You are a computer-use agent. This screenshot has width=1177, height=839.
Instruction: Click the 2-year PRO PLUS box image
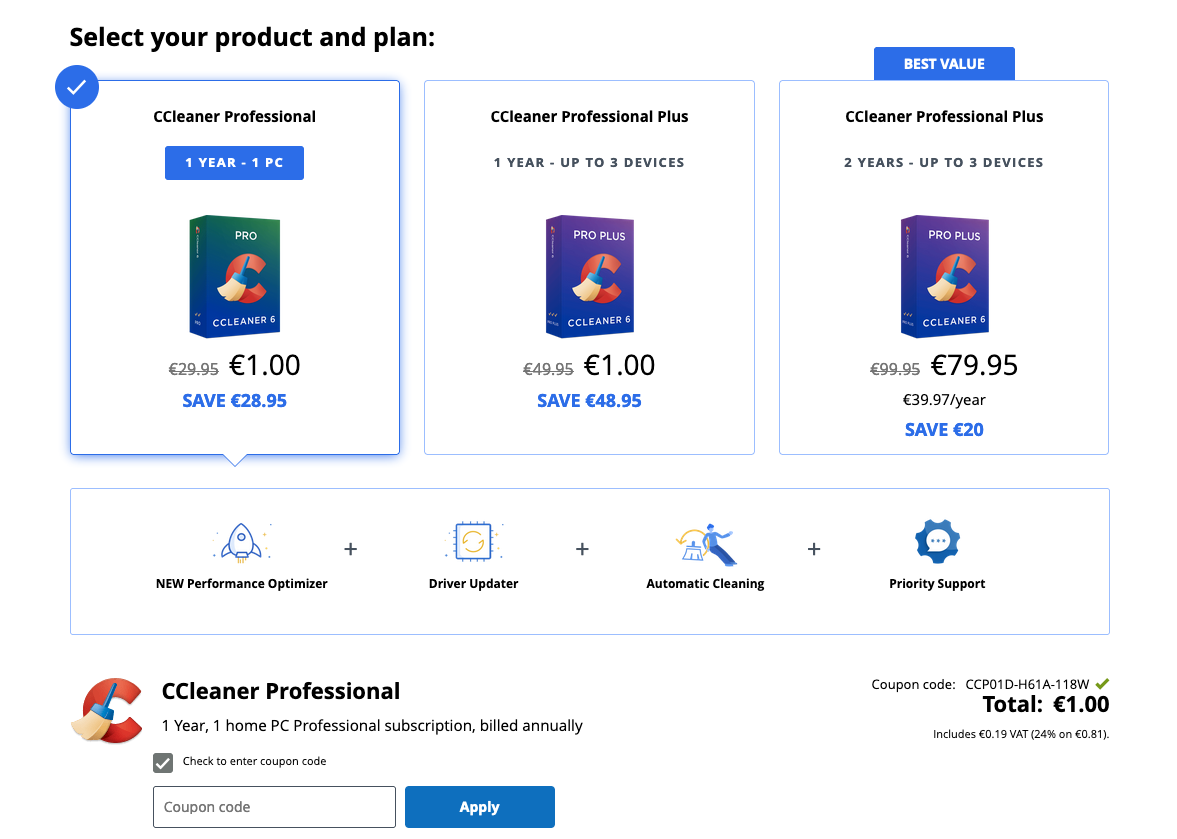(x=944, y=276)
